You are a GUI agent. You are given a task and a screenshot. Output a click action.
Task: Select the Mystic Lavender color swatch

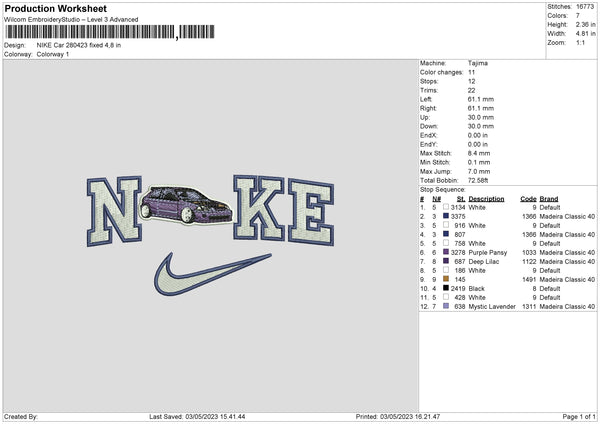tap(446, 306)
